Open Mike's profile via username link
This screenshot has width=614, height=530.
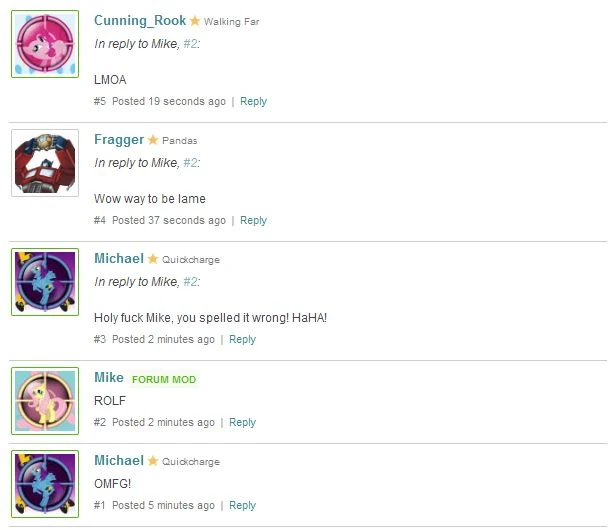(109, 377)
